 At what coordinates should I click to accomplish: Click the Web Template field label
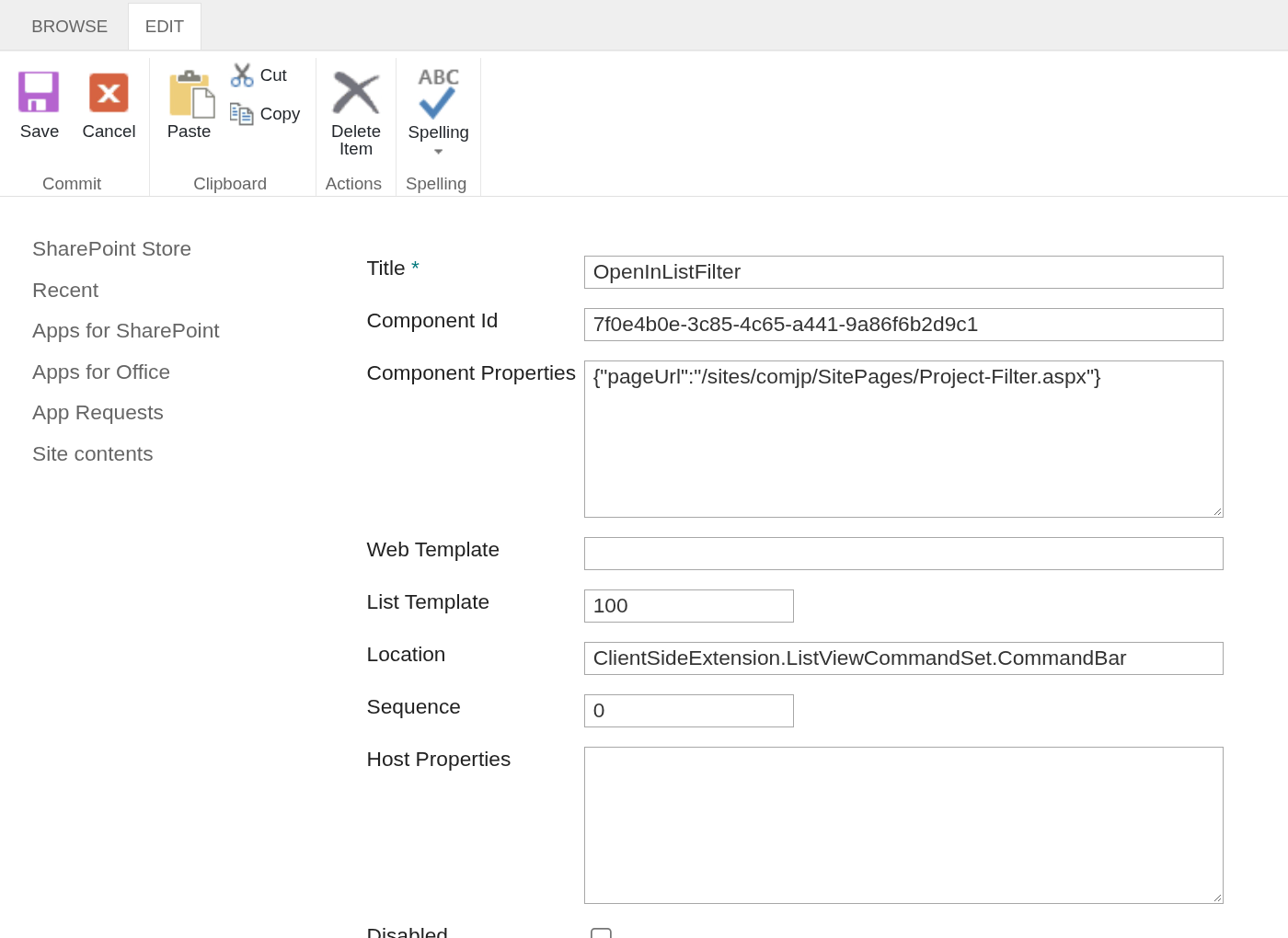tap(433, 550)
